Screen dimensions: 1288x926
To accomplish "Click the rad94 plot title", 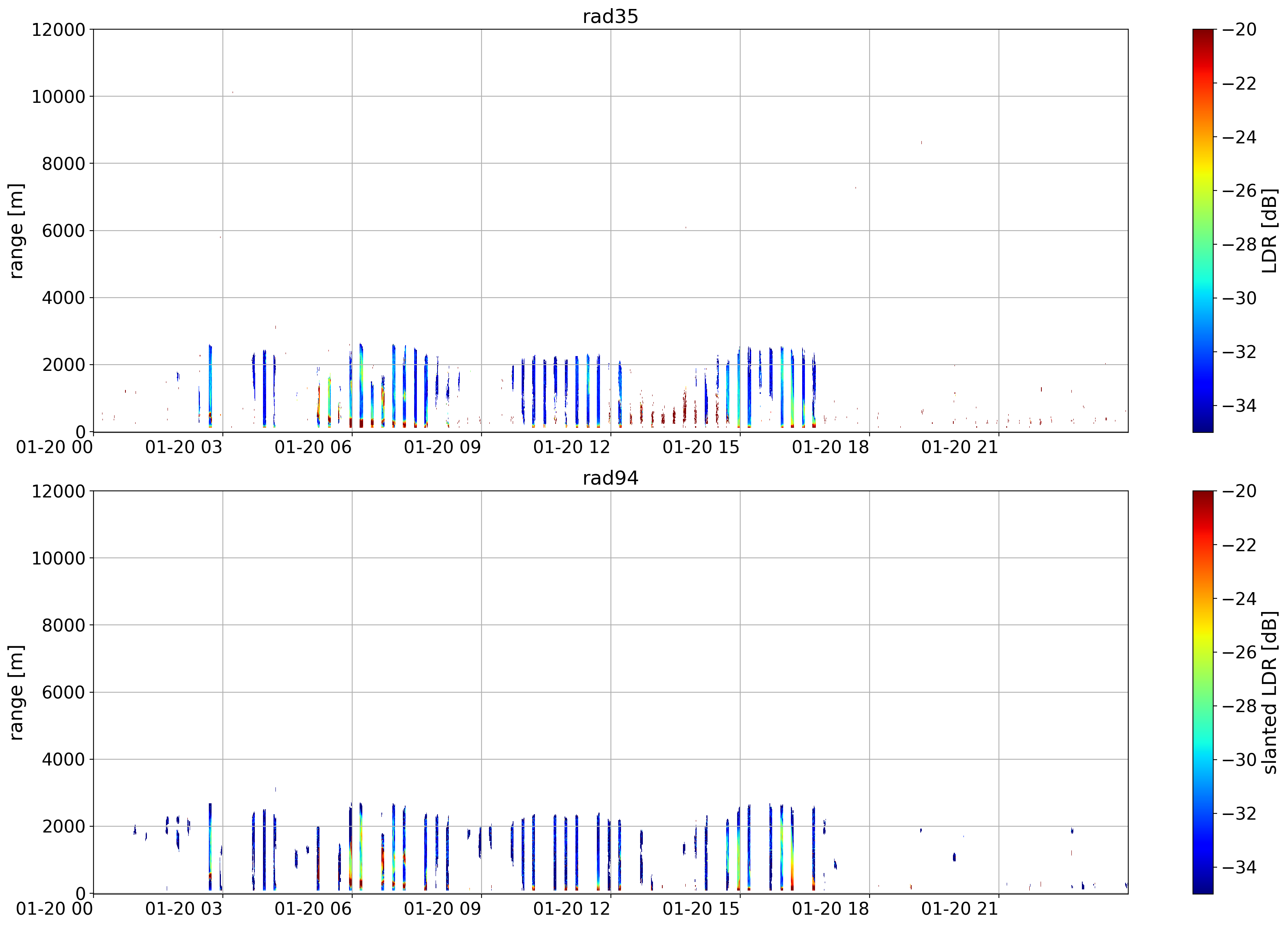I will tap(610, 478).
